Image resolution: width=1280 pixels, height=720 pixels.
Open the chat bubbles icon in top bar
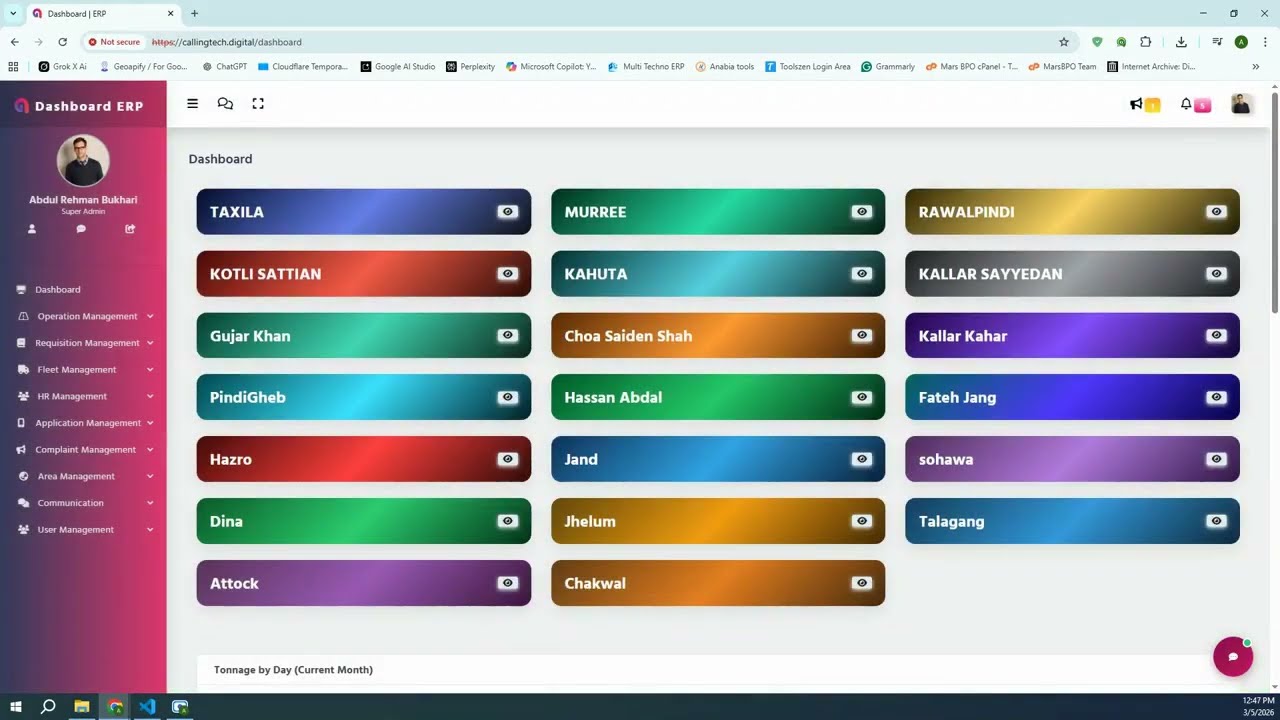click(225, 104)
